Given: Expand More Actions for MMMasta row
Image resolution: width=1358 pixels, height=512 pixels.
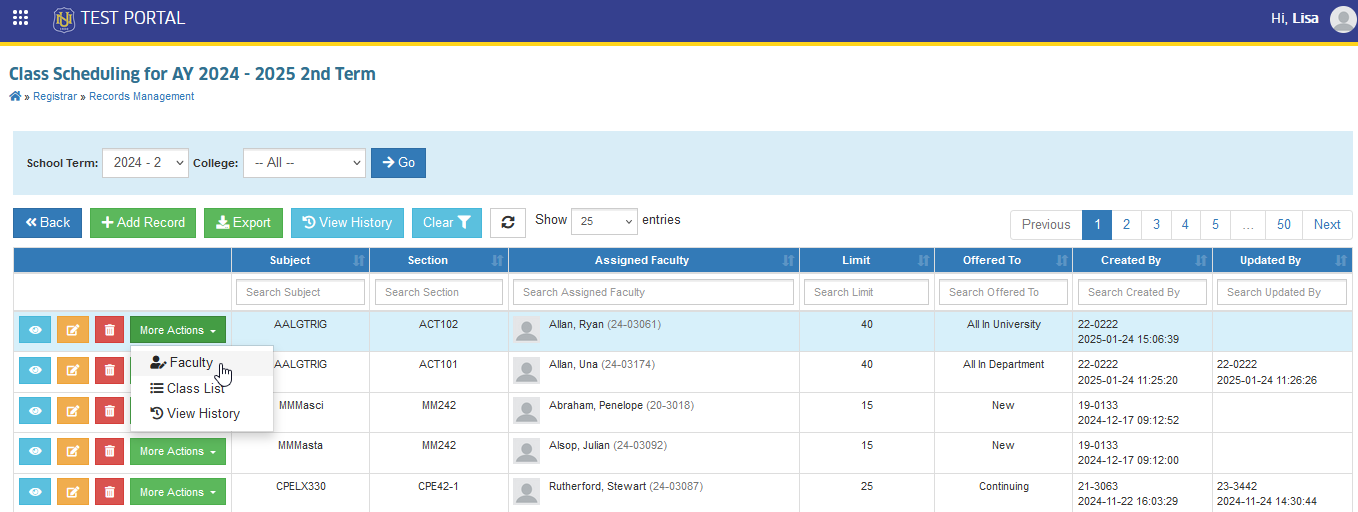Looking at the screenshot, I should click(x=178, y=452).
